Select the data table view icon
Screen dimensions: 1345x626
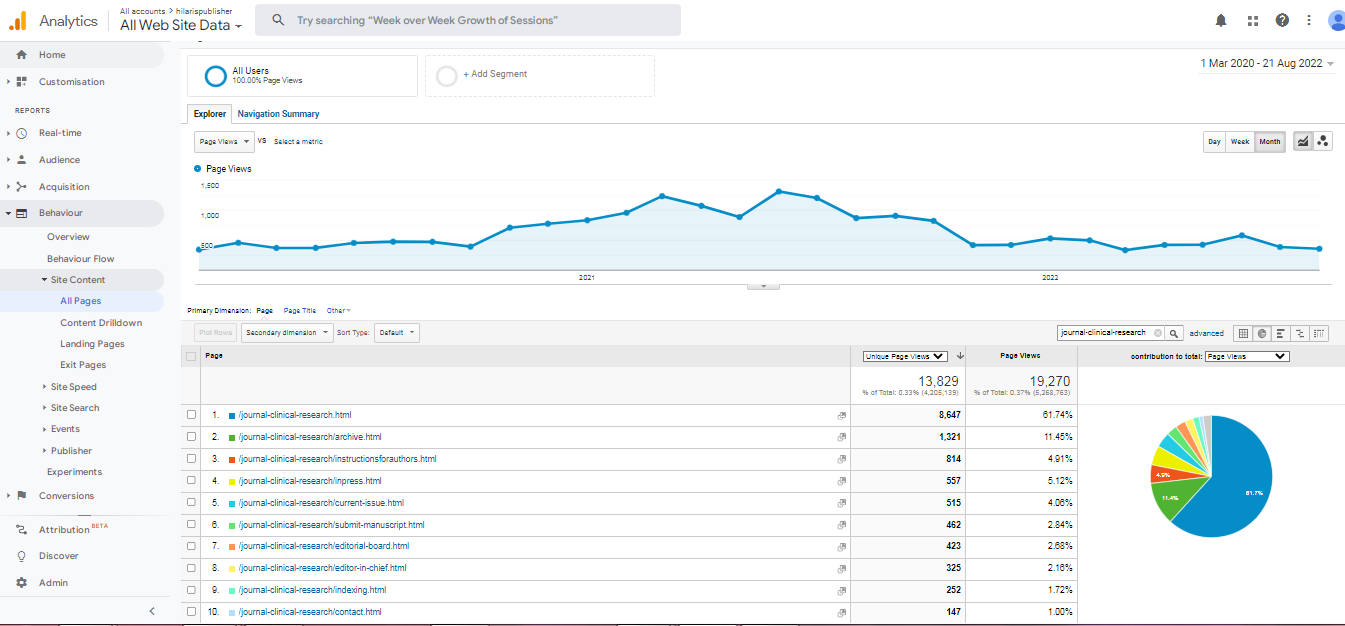[x=1243, y=333]
